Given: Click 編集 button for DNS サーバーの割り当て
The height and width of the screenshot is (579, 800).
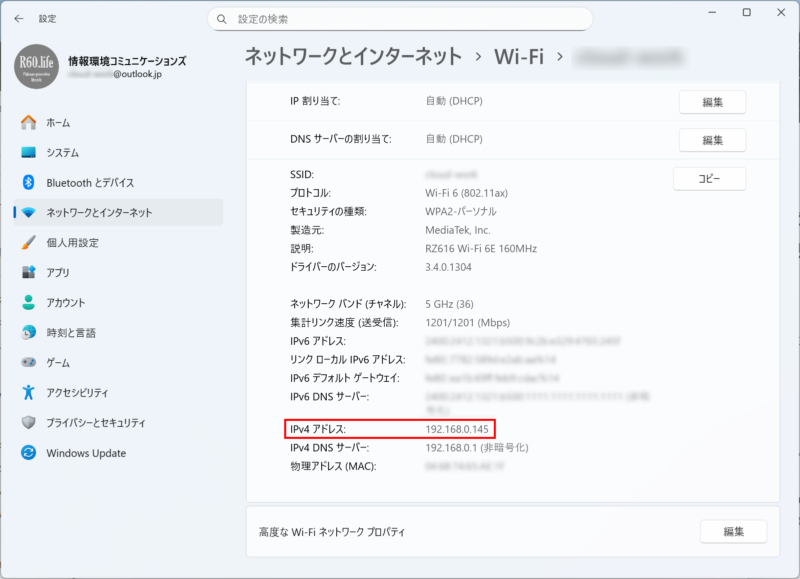Looking at the screenshot, I should pos(712,139).
